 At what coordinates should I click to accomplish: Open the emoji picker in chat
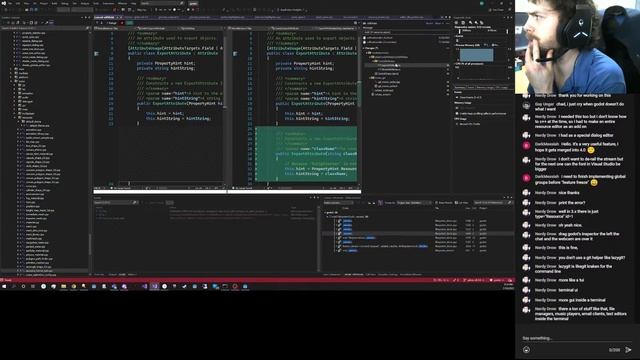pos(527,350)
